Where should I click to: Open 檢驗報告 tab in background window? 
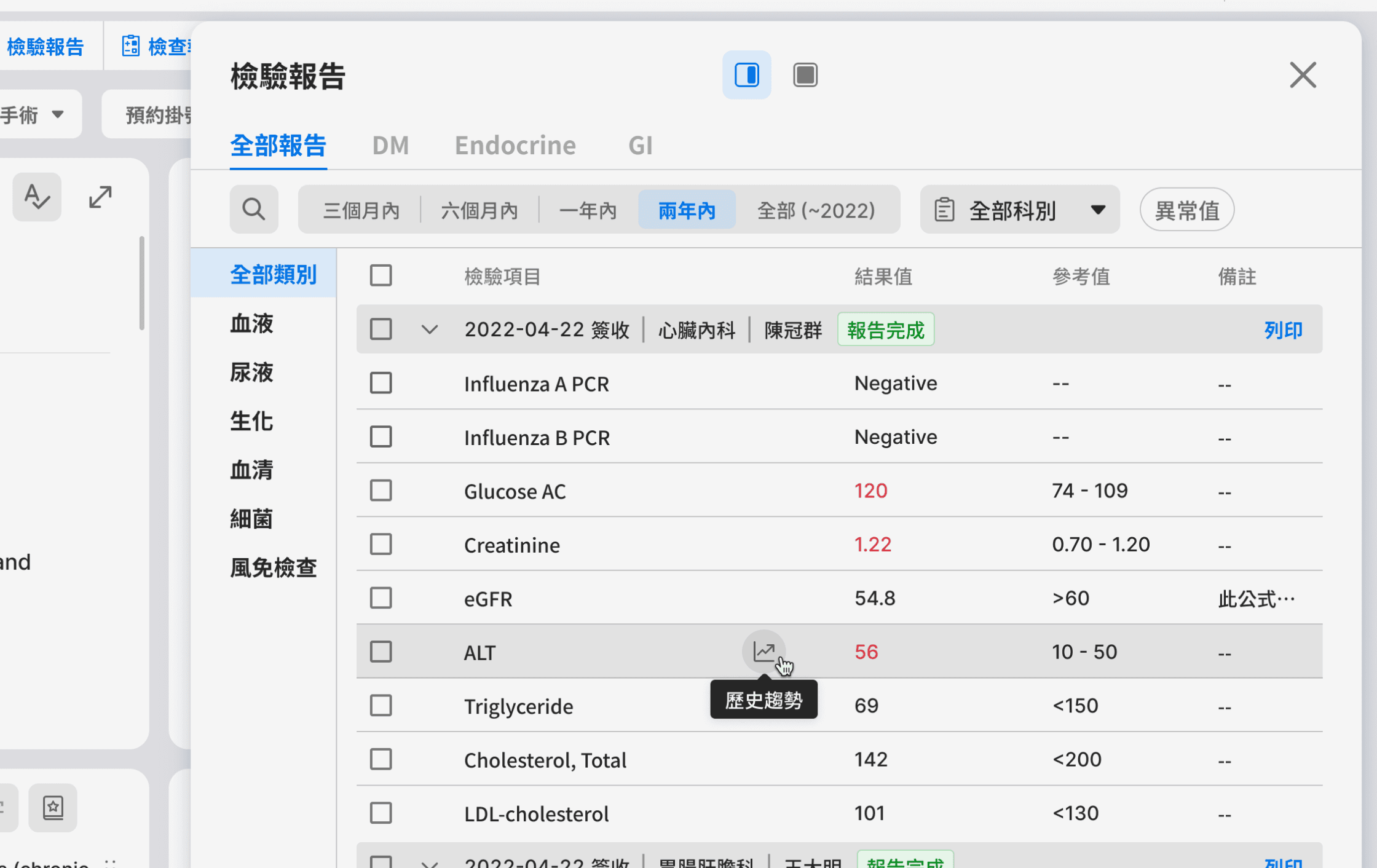[x=45, y=46]
